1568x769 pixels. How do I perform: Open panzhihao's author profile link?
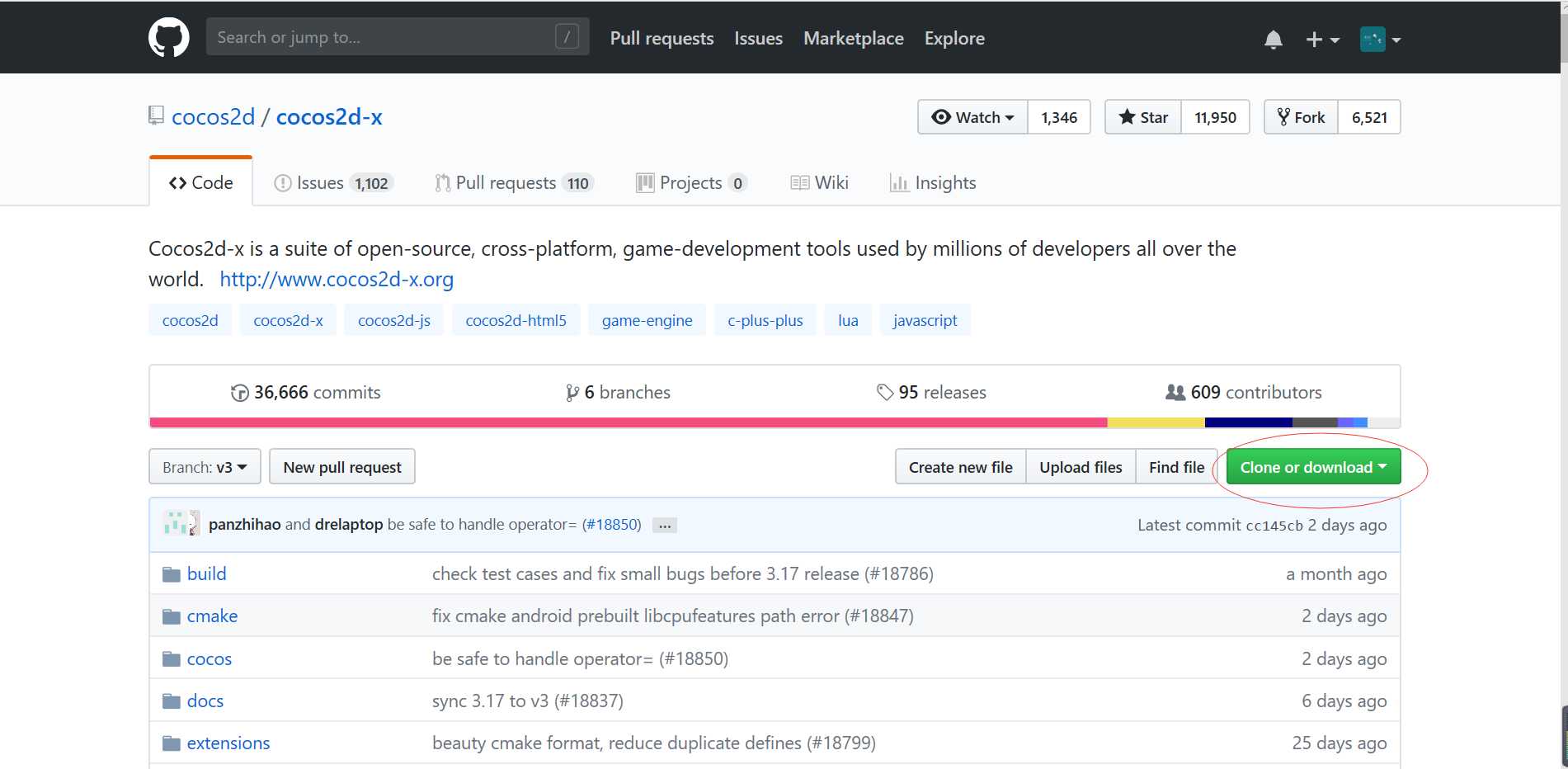(x=245, y=525)
